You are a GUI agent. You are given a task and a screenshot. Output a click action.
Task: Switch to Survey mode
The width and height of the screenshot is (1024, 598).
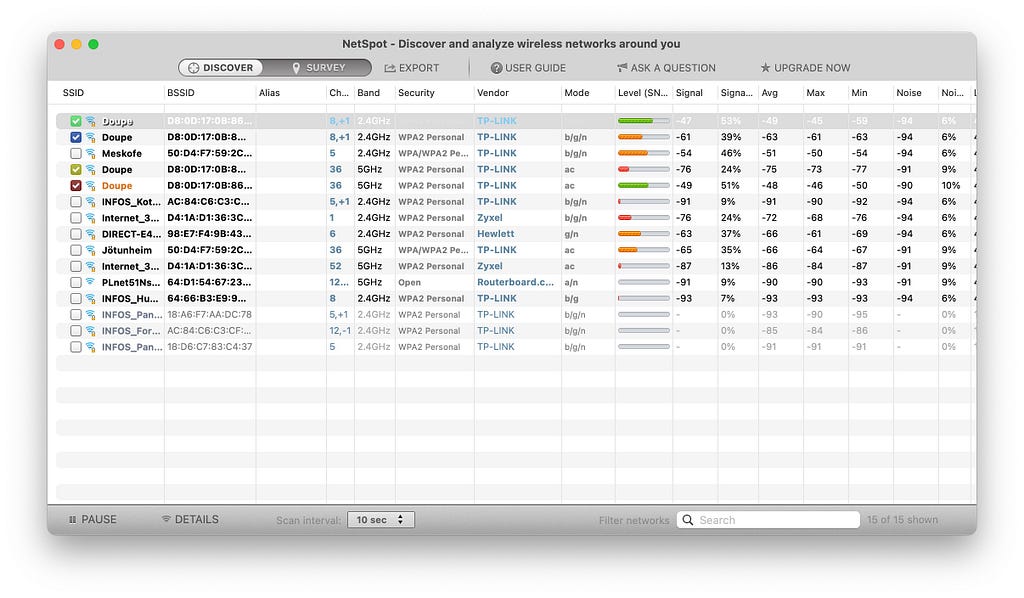click(x=317, y=68)
